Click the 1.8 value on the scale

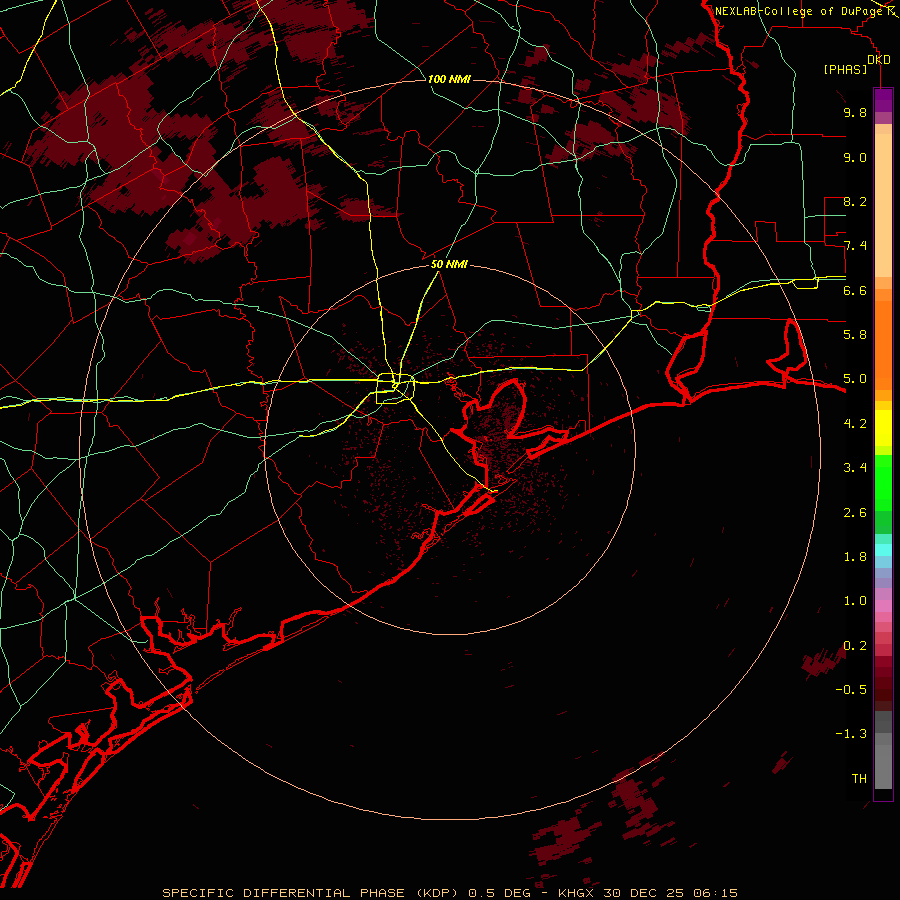click(x=855, y=557)
